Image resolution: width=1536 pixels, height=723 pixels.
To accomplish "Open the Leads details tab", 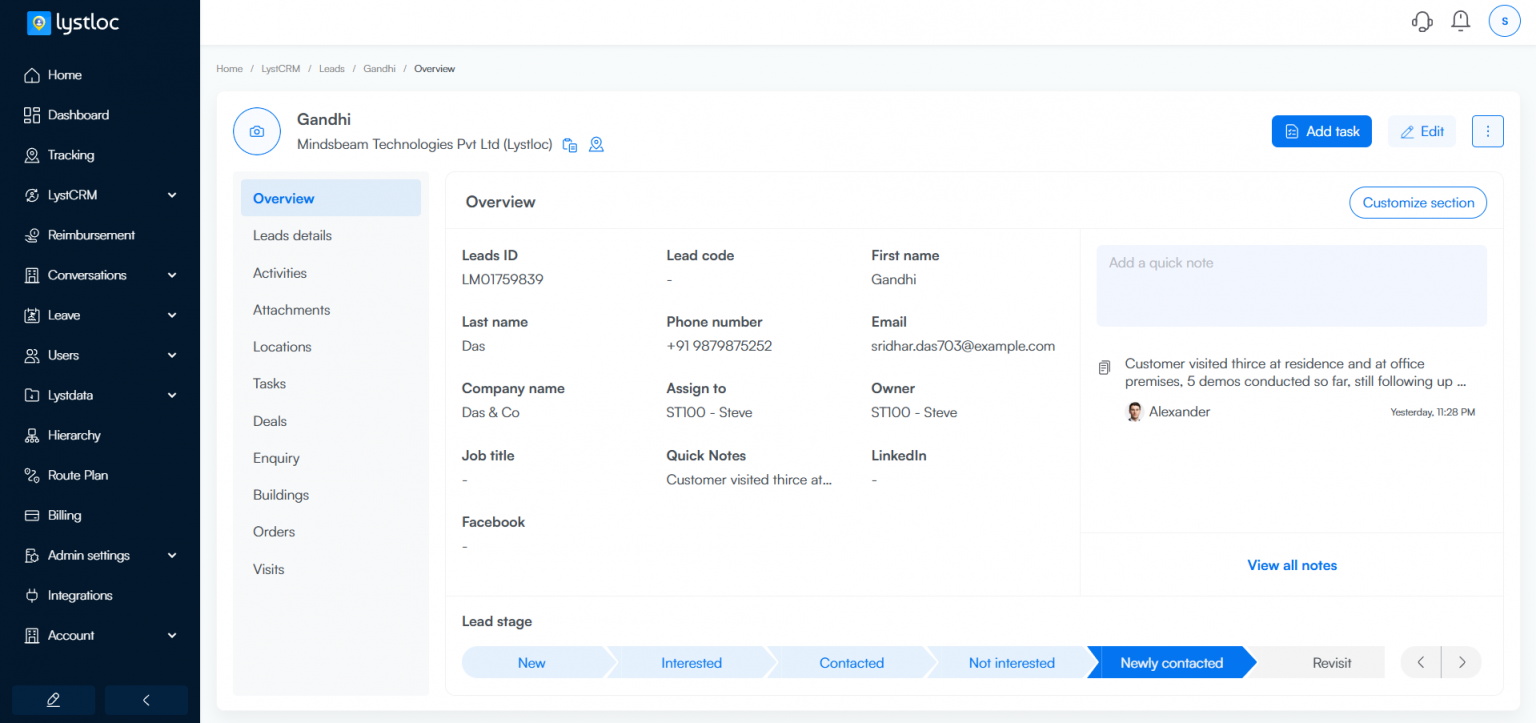I will pyautogui.click(x=292, y=236).
